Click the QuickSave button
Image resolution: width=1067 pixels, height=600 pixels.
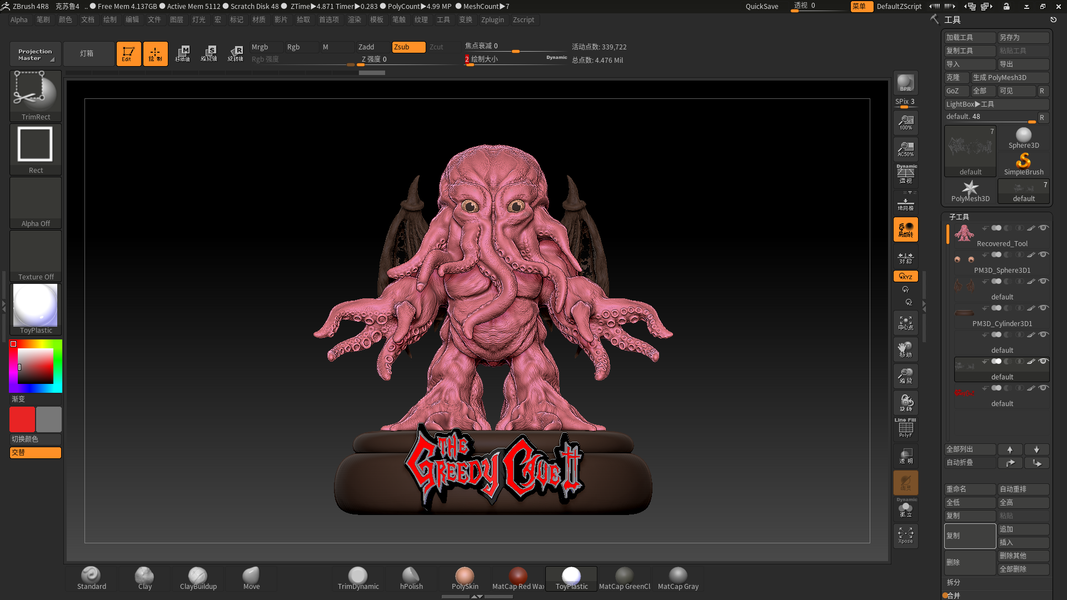point(761,6)
